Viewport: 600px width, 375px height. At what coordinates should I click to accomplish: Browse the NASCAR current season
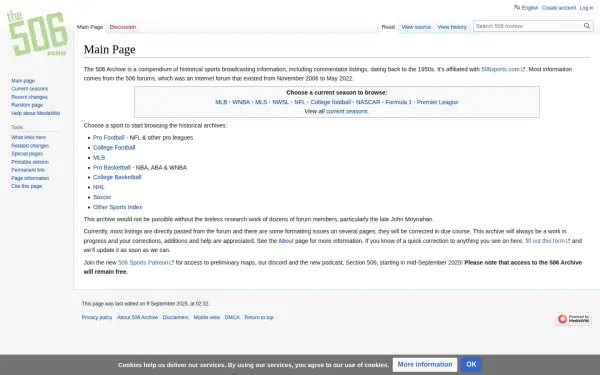click(368, 102)
